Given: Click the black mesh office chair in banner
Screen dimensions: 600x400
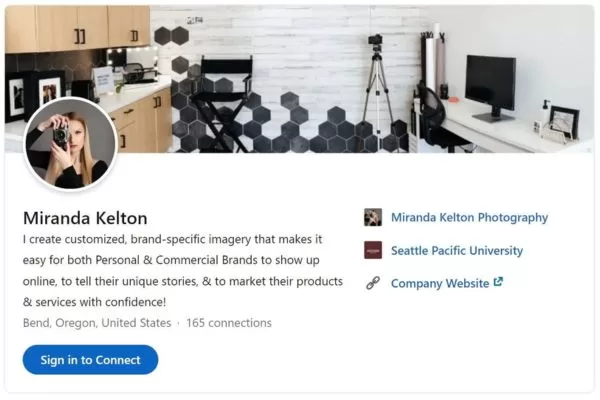Looking at the screenshot, I should point(433,115).
